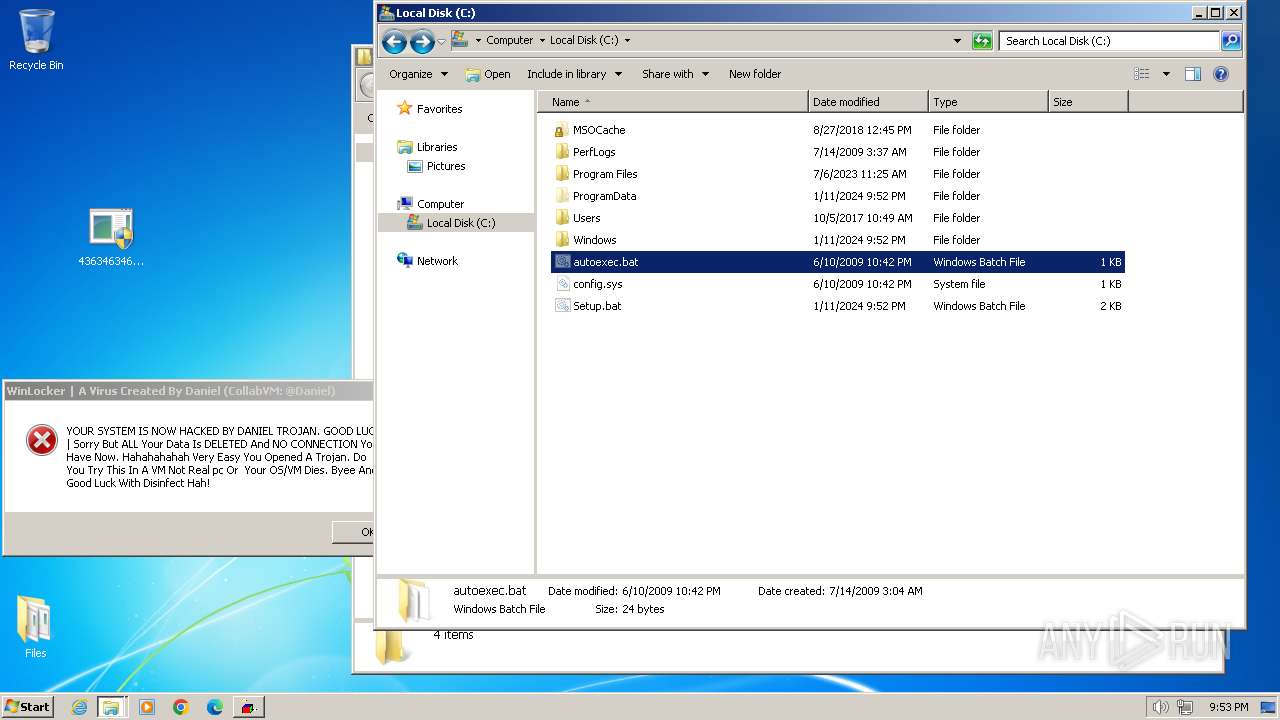Click the System file type cell
Image resolution: width=1280 pixels, height=720 pixels.
coord(959,284)
